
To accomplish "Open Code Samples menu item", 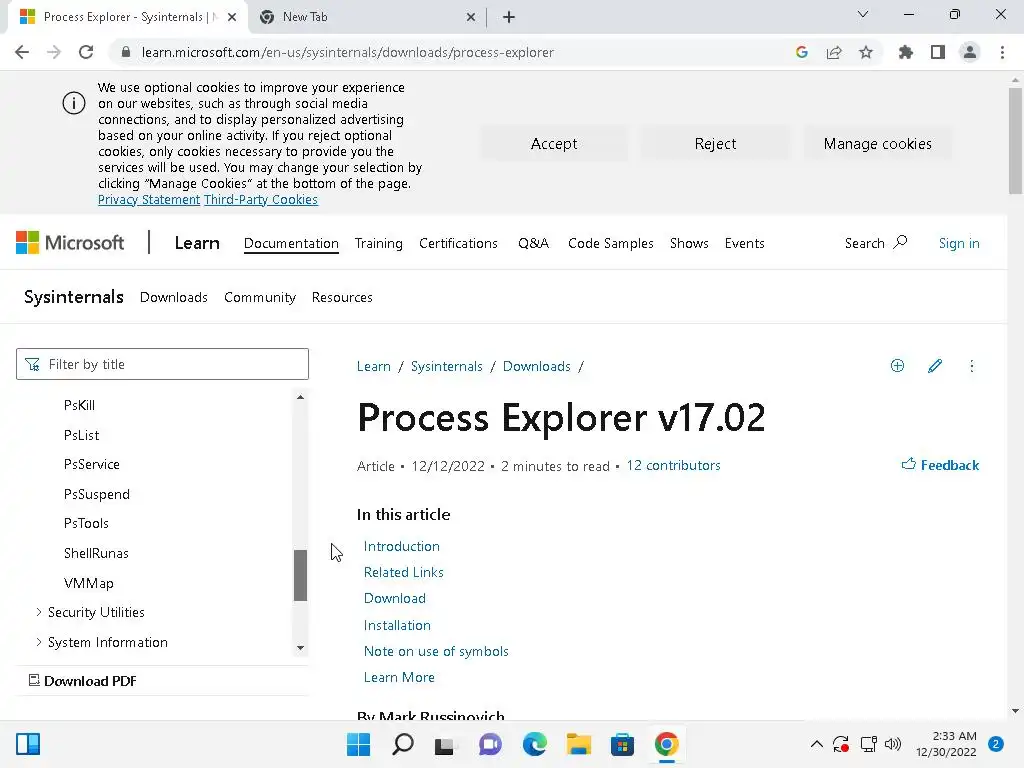I will pos(611,243).
